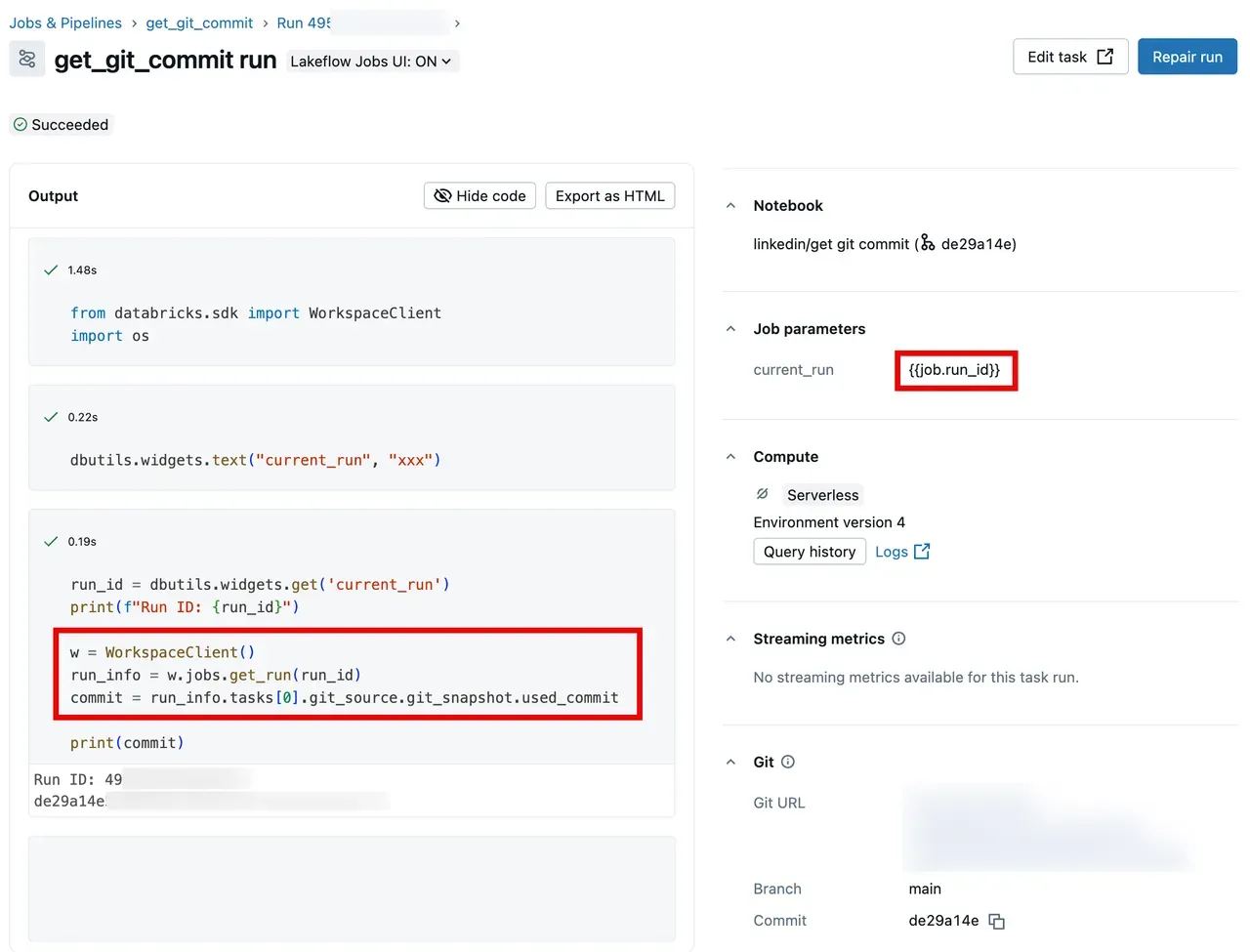Screen dimensions: 1250x952
Task: Click the checkmark beside the 0.22s cell
Action: click(x=51, y=417)
